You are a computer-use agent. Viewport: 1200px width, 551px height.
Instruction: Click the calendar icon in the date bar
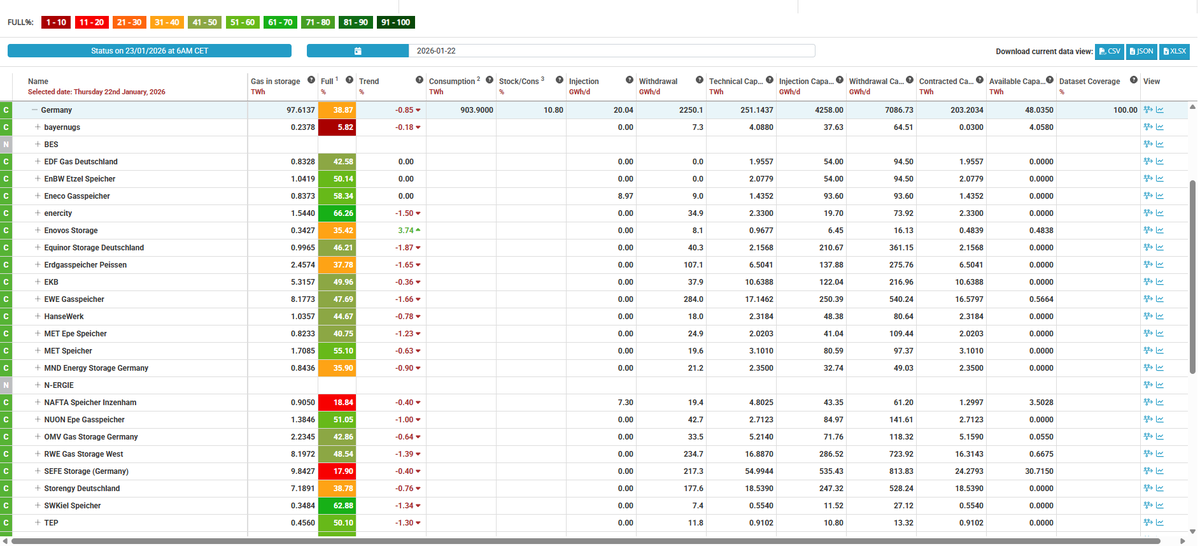pos(358,50)
